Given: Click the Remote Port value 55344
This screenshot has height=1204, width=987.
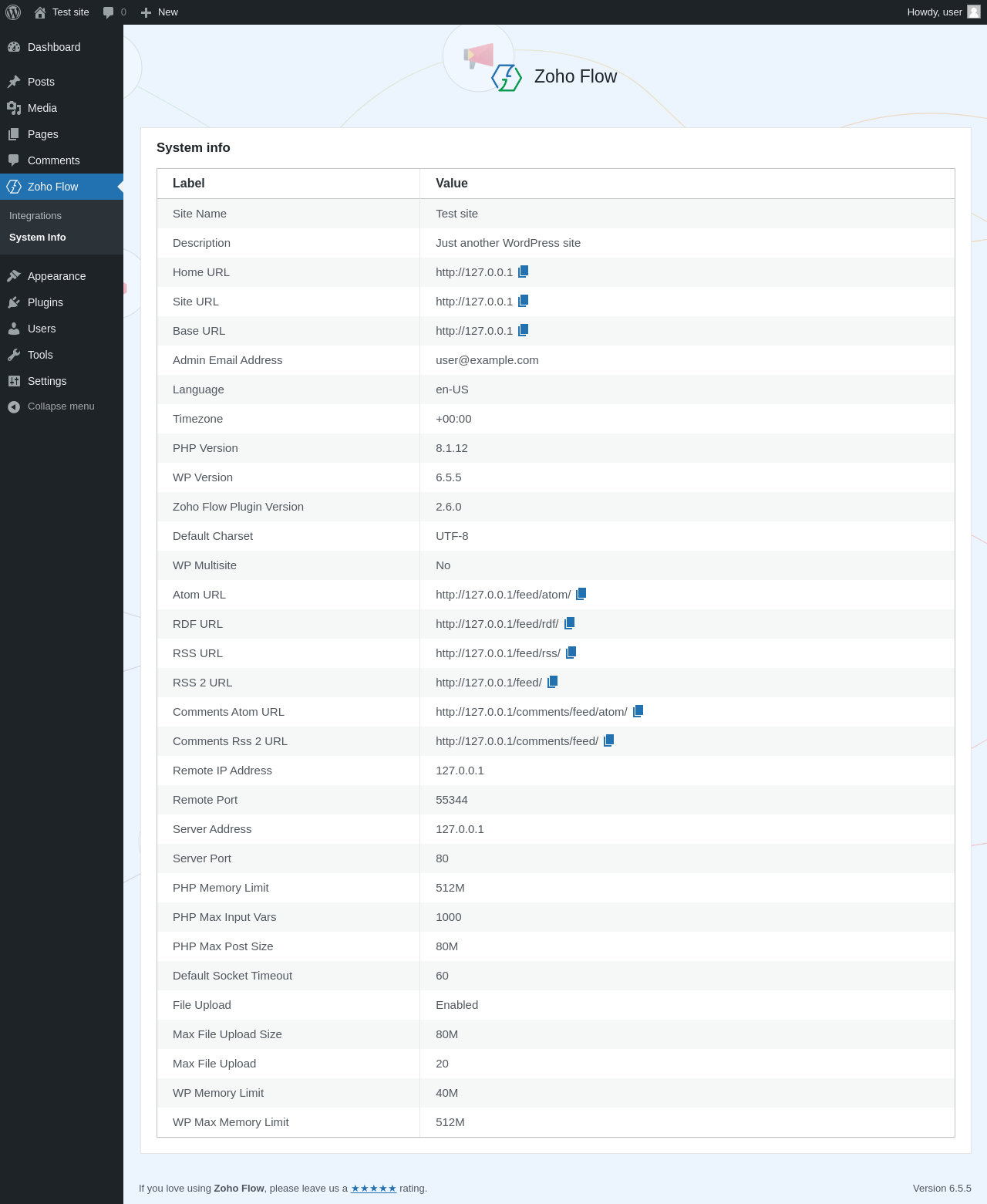Looking at the screenshot, I should [x=452, y=800].
